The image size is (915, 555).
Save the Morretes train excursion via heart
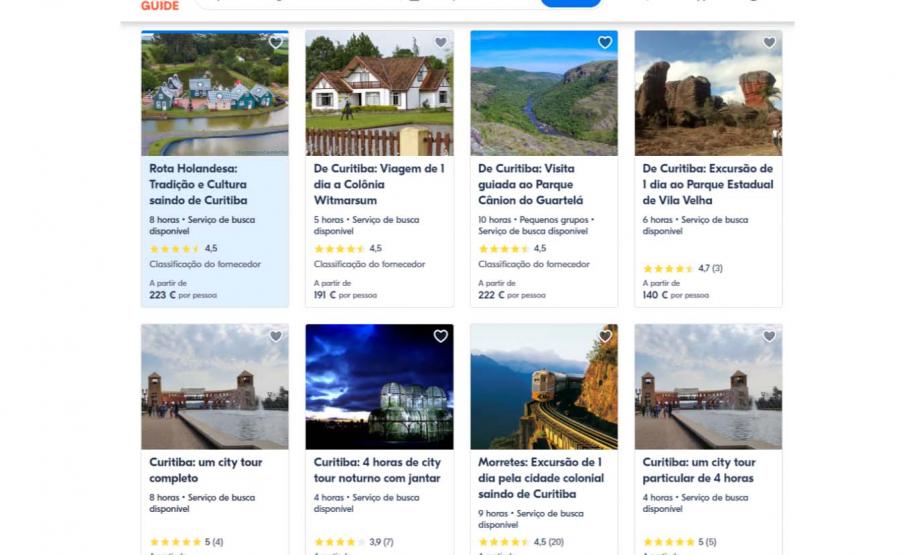point(605,337)
